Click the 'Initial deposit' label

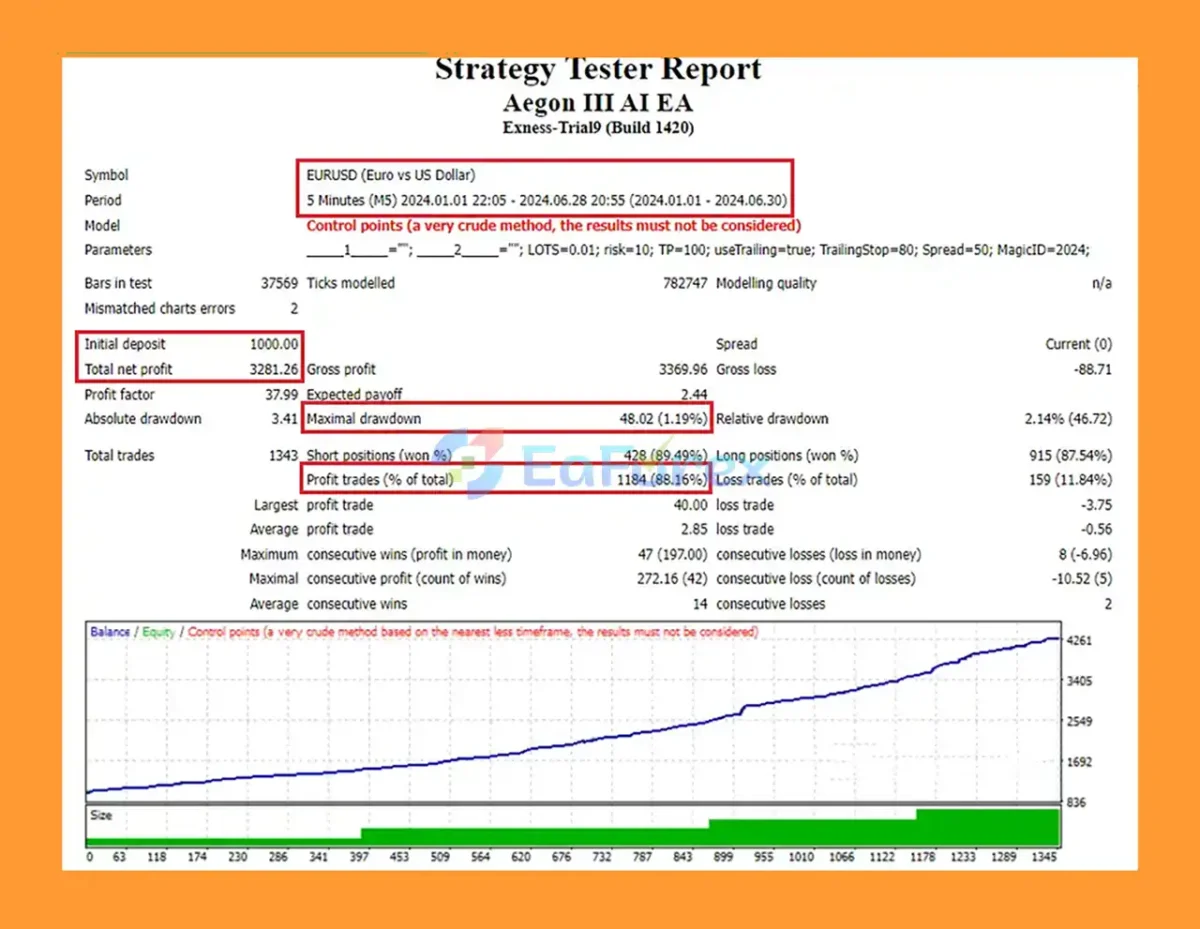tap(125, 344)
